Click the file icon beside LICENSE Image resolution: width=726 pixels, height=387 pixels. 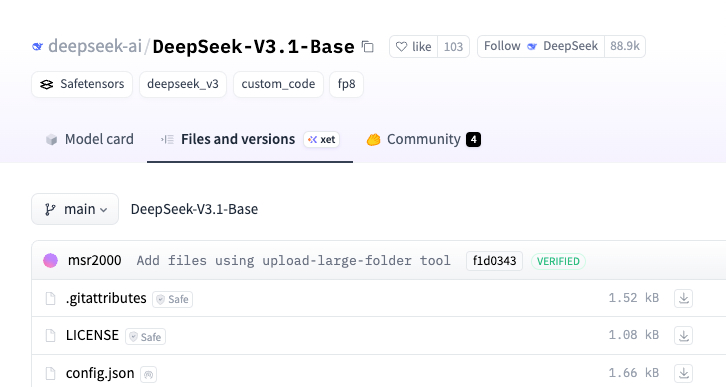pos(50,336)
